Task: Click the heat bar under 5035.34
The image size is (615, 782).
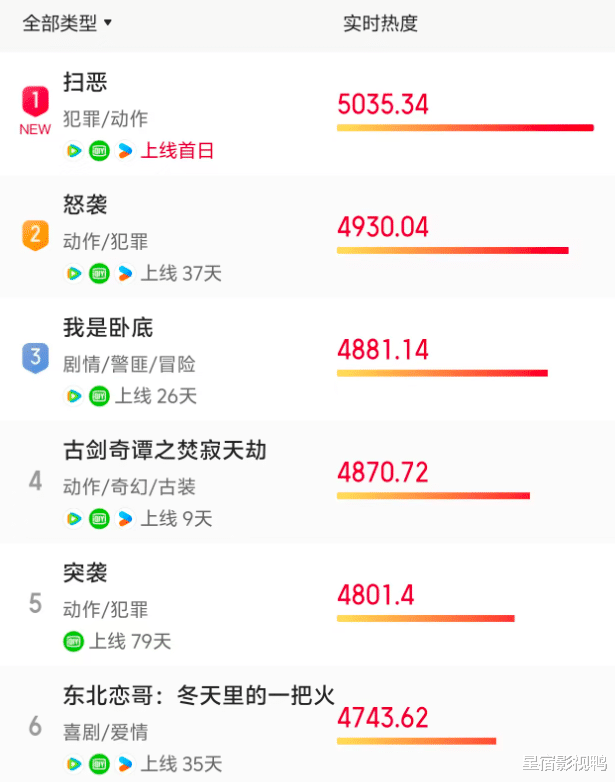Action: point(465,128)
